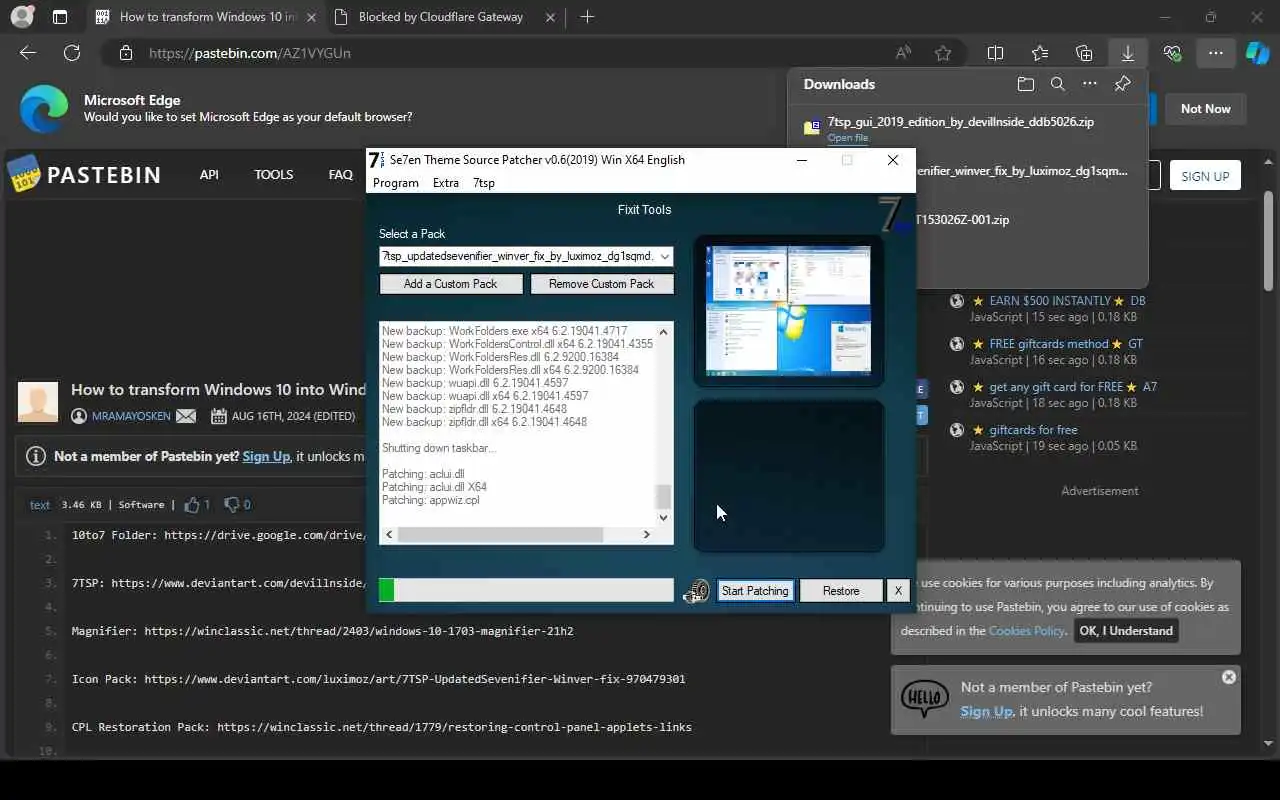Accept cookies with OK, I Understand
The height and width of the screenshot is (800, 1280).
point(1126,631)
